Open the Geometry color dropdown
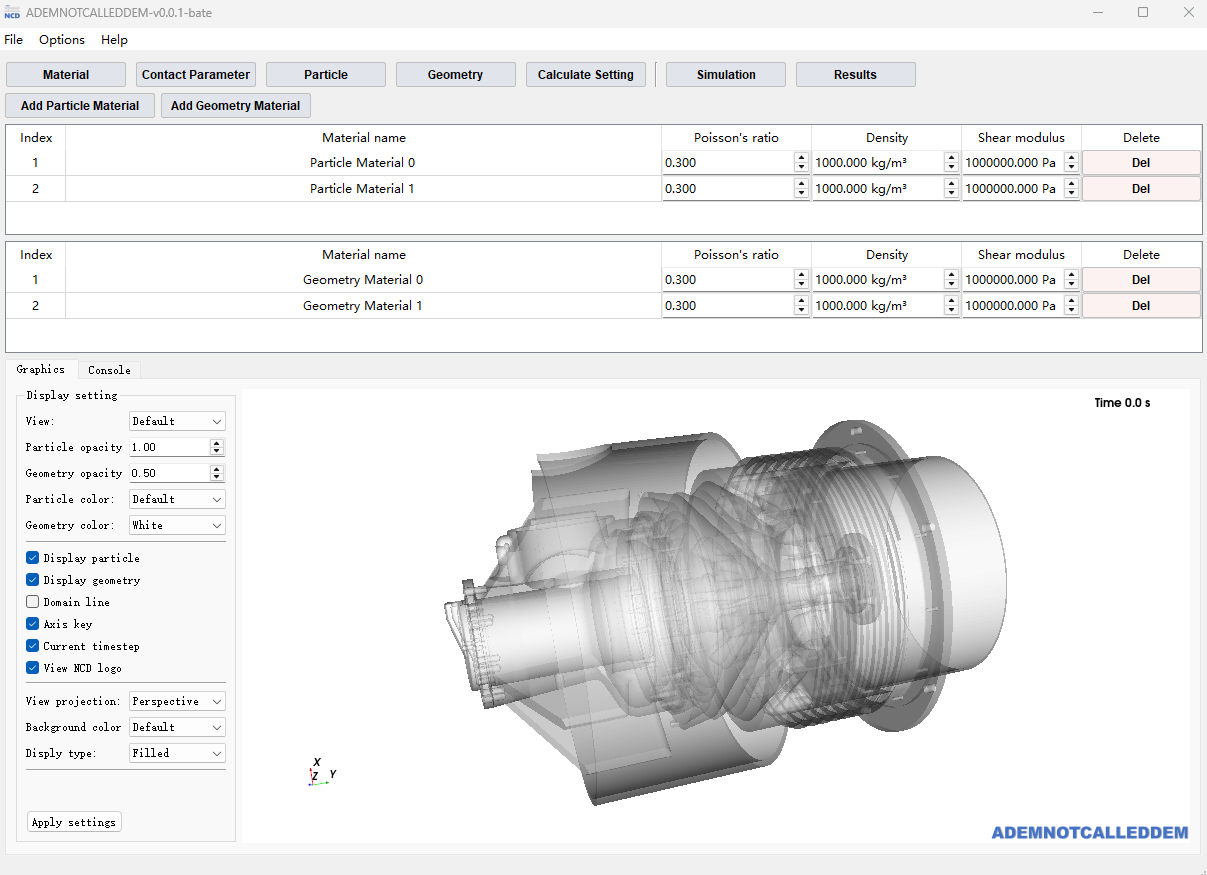Image resolution: width=1207 pixels, height=875 pixels. point(177,525)
